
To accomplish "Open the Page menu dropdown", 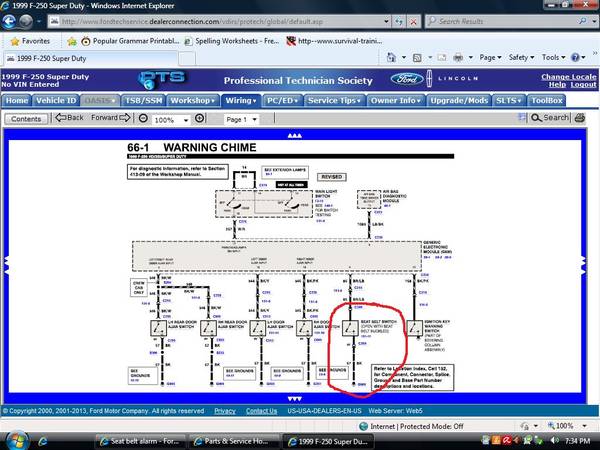I will (490, 57).
